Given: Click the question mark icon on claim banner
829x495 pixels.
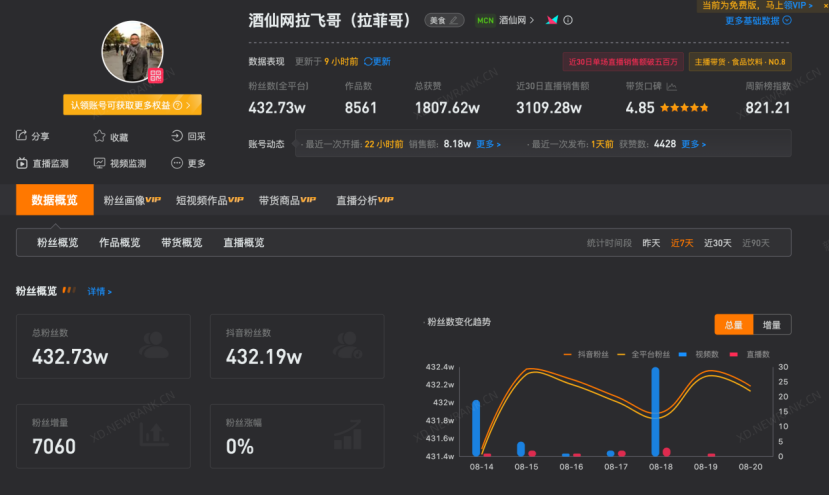Looking at the screenshot, I should [x=178, y=105].
